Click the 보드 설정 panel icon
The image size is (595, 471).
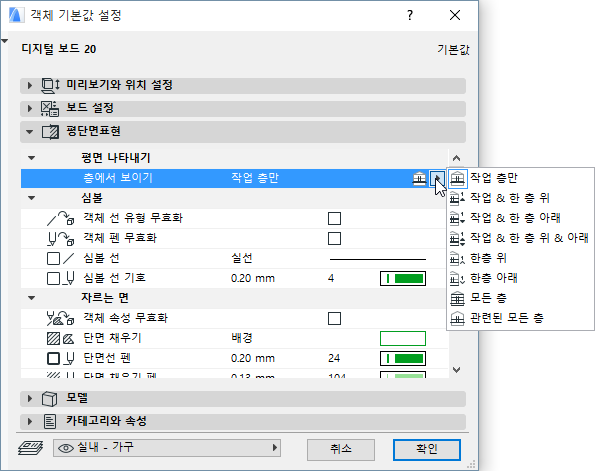click(x=50, y=109)
